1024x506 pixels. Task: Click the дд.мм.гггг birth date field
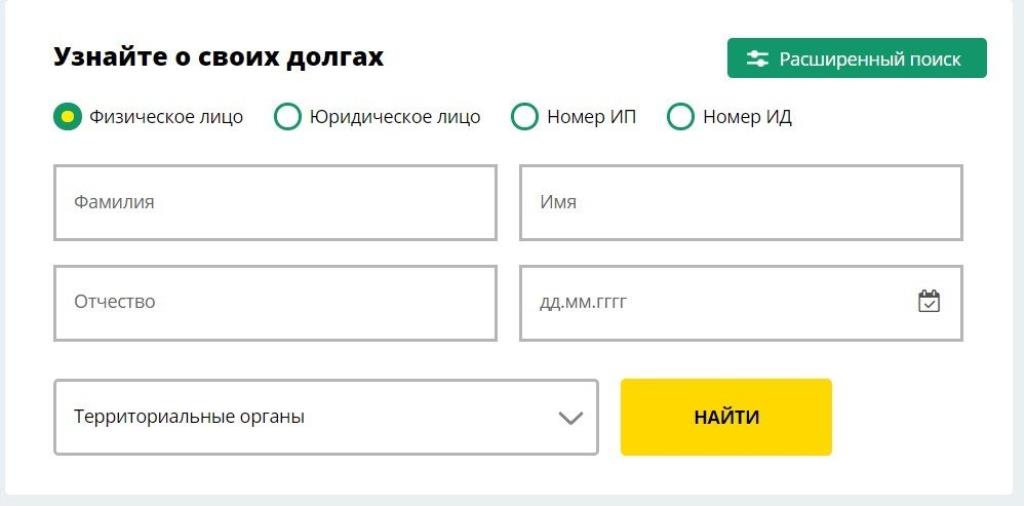pyautogui.click(x=741, y=303)
